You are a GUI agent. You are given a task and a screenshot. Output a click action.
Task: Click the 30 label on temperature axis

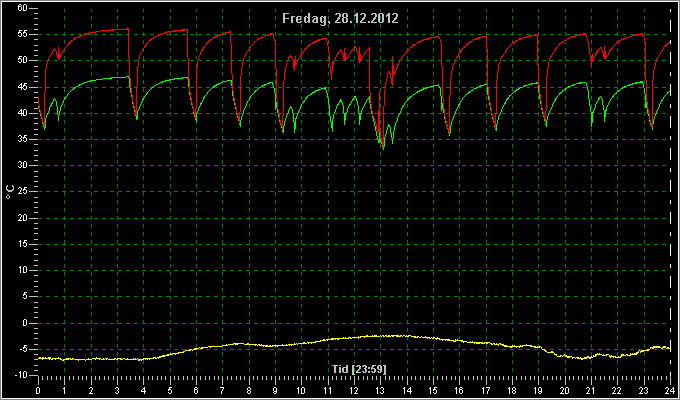point(23,166)
